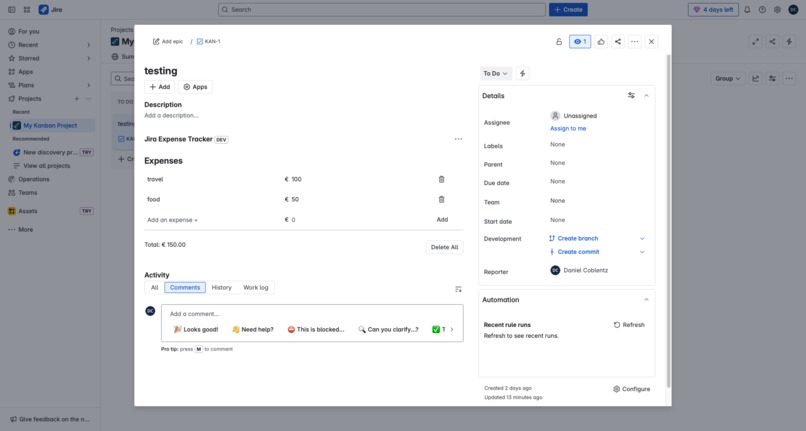Collapse the Details panel
Image resolution: width=806 pixels, height=431 pixels.
pos(646,96)
